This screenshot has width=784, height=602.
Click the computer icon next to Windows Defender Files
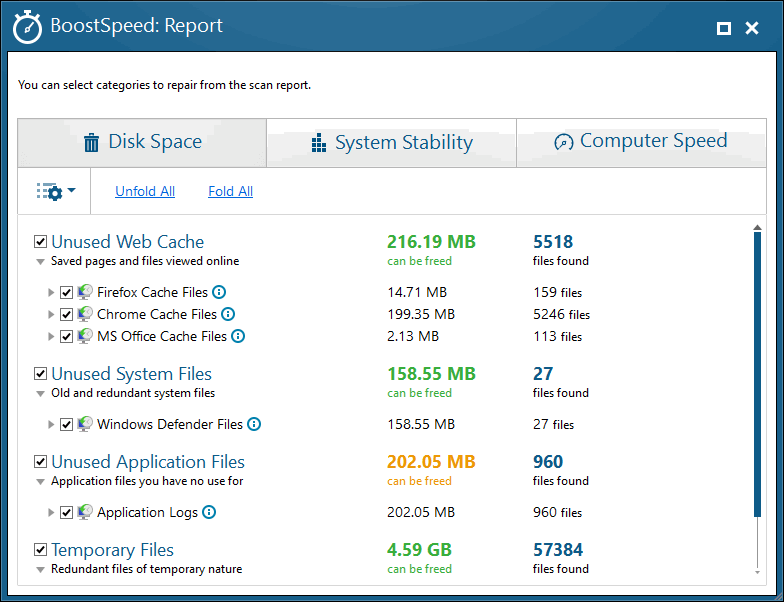[x=85, y=424]
